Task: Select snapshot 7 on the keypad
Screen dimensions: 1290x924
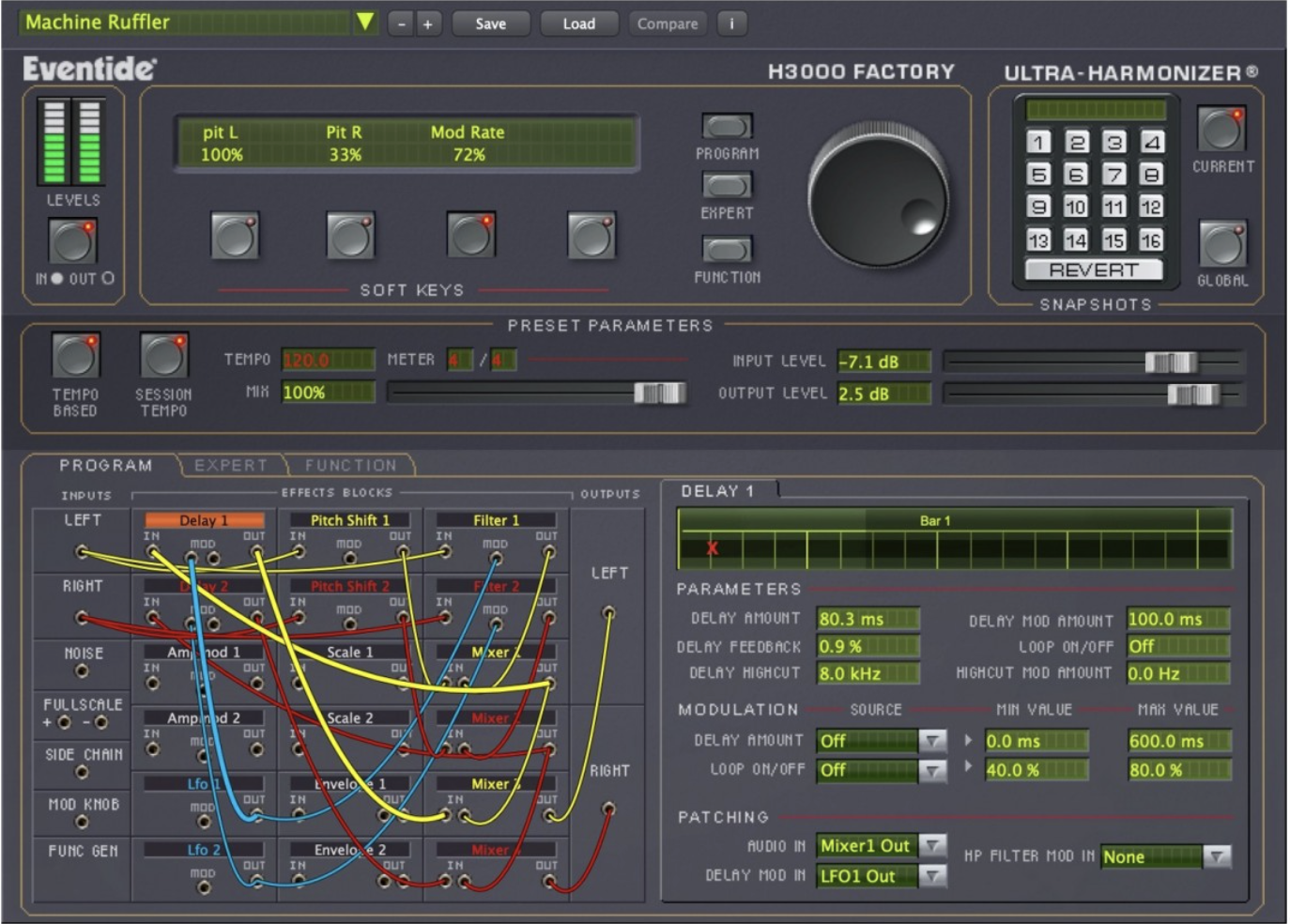Action: pos(1113,175)
